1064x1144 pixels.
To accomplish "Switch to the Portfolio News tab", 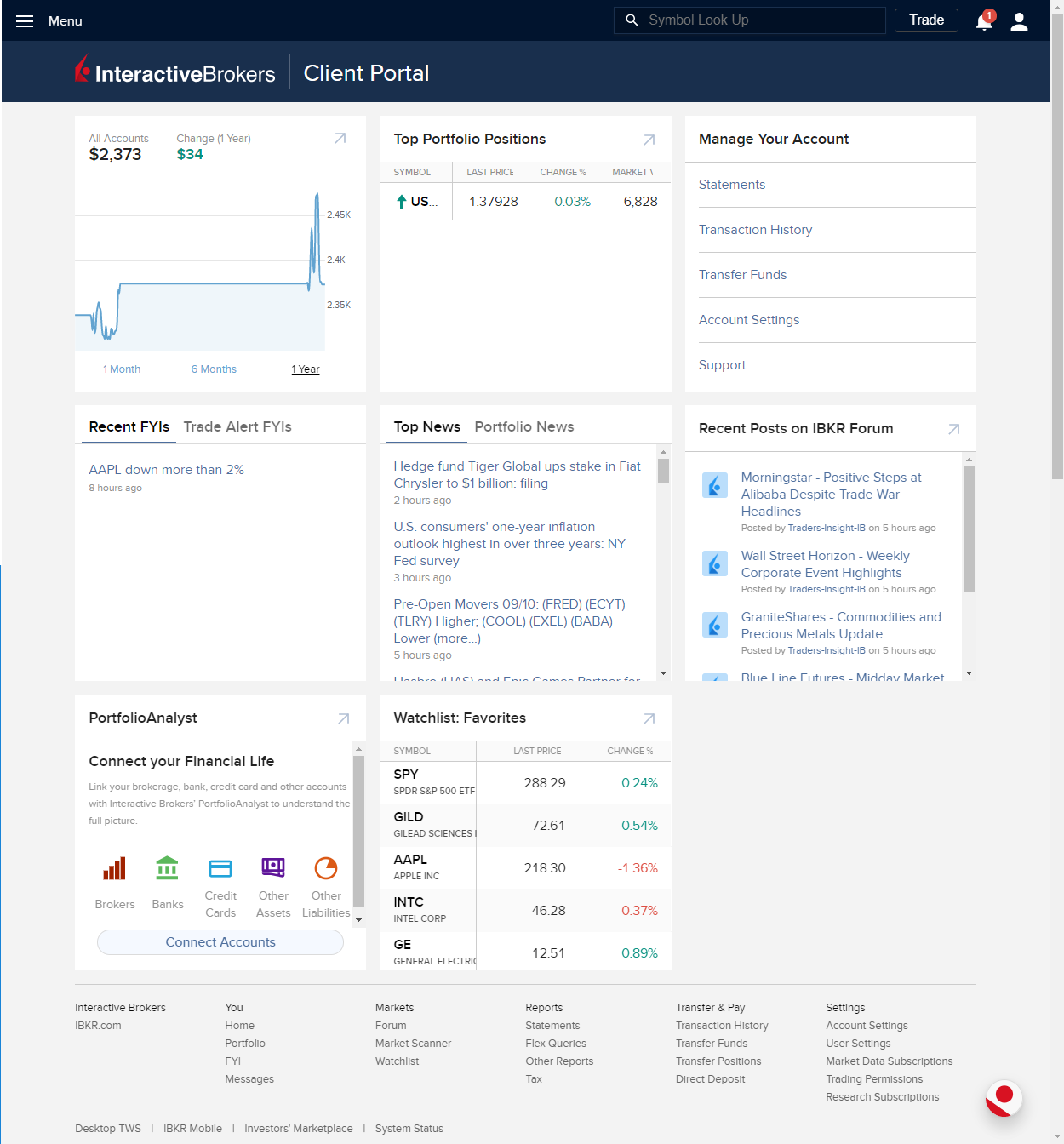I will point(524,426).
